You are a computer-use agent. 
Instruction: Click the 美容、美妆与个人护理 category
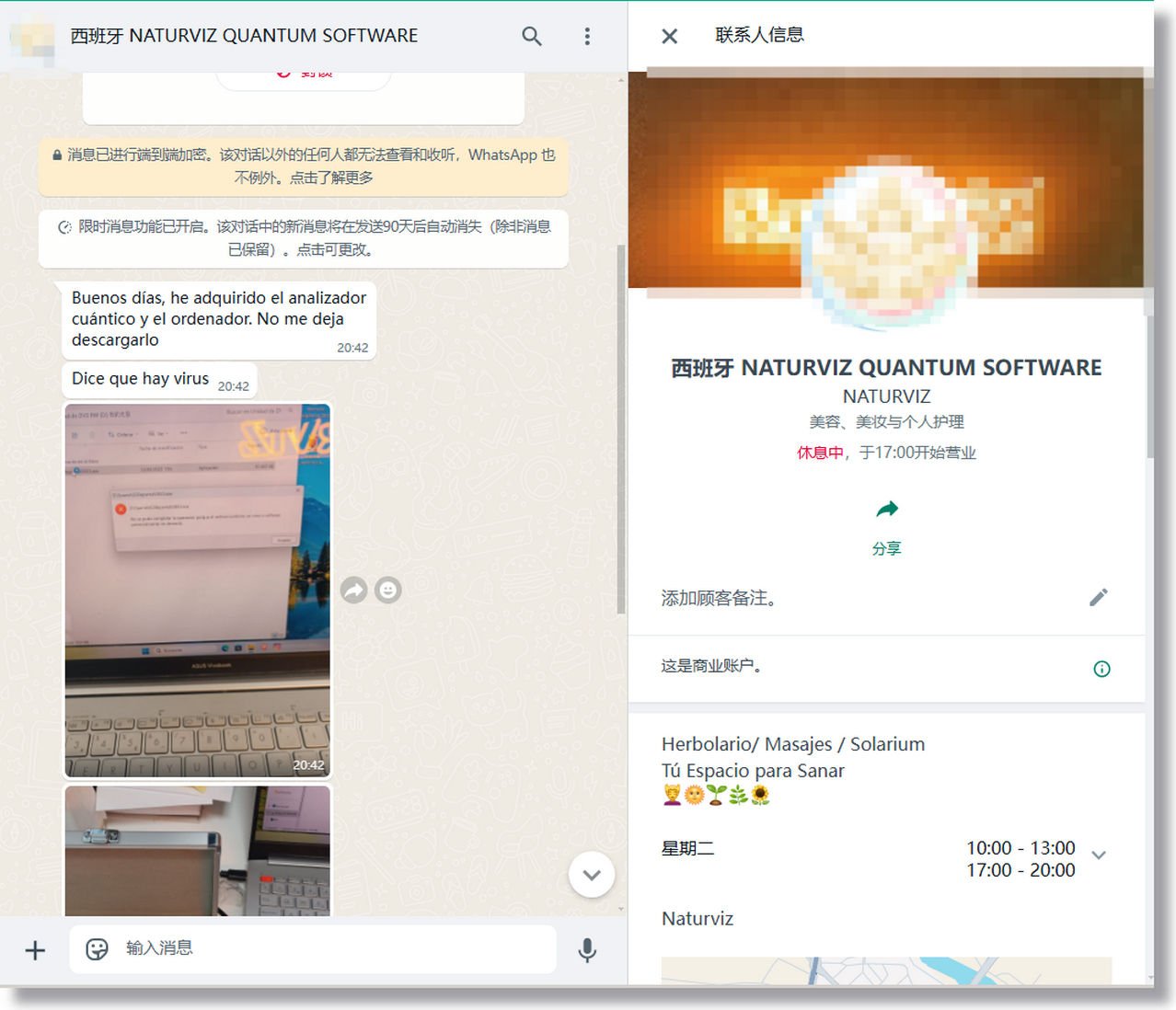(887, 421)
